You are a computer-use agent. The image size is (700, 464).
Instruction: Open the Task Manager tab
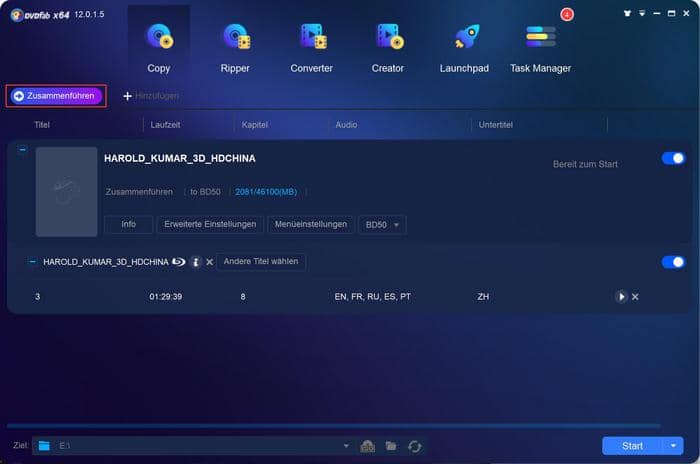[541, 48]
